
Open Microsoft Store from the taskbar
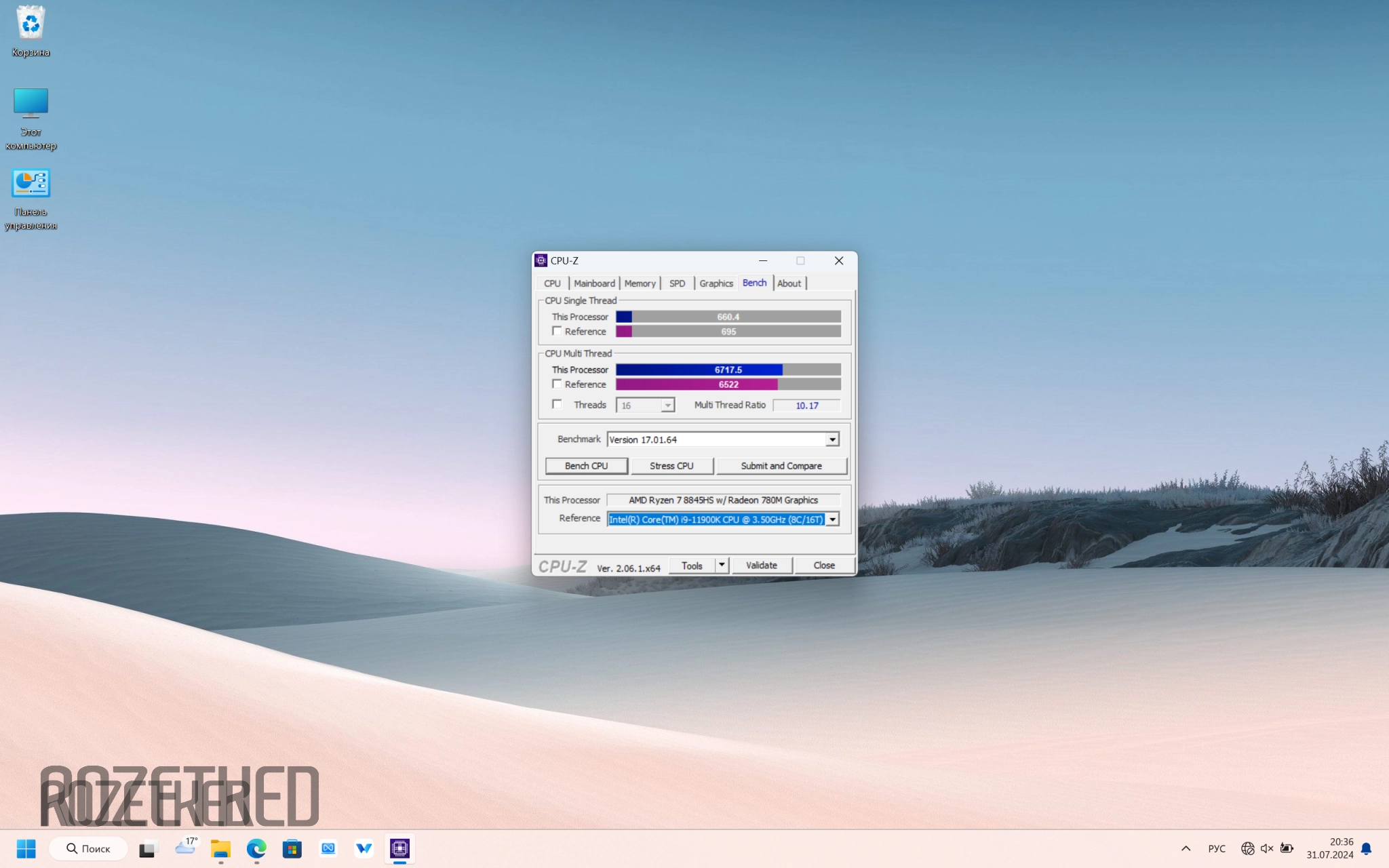[292, 848]
